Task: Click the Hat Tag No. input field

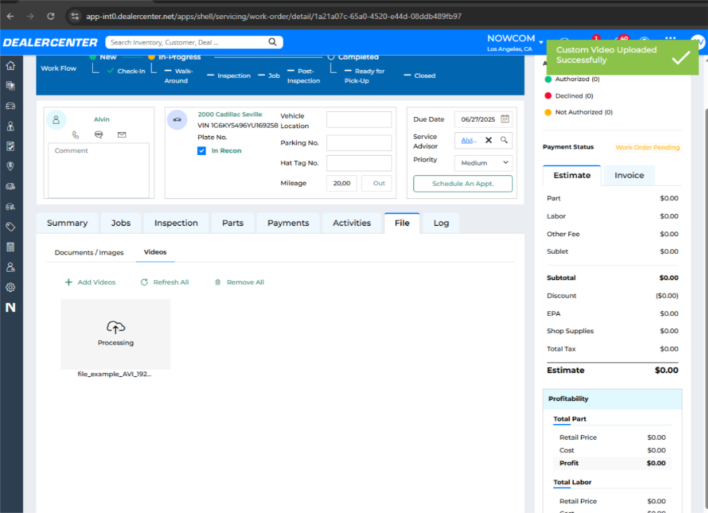Action: click(x=359, y=163)
